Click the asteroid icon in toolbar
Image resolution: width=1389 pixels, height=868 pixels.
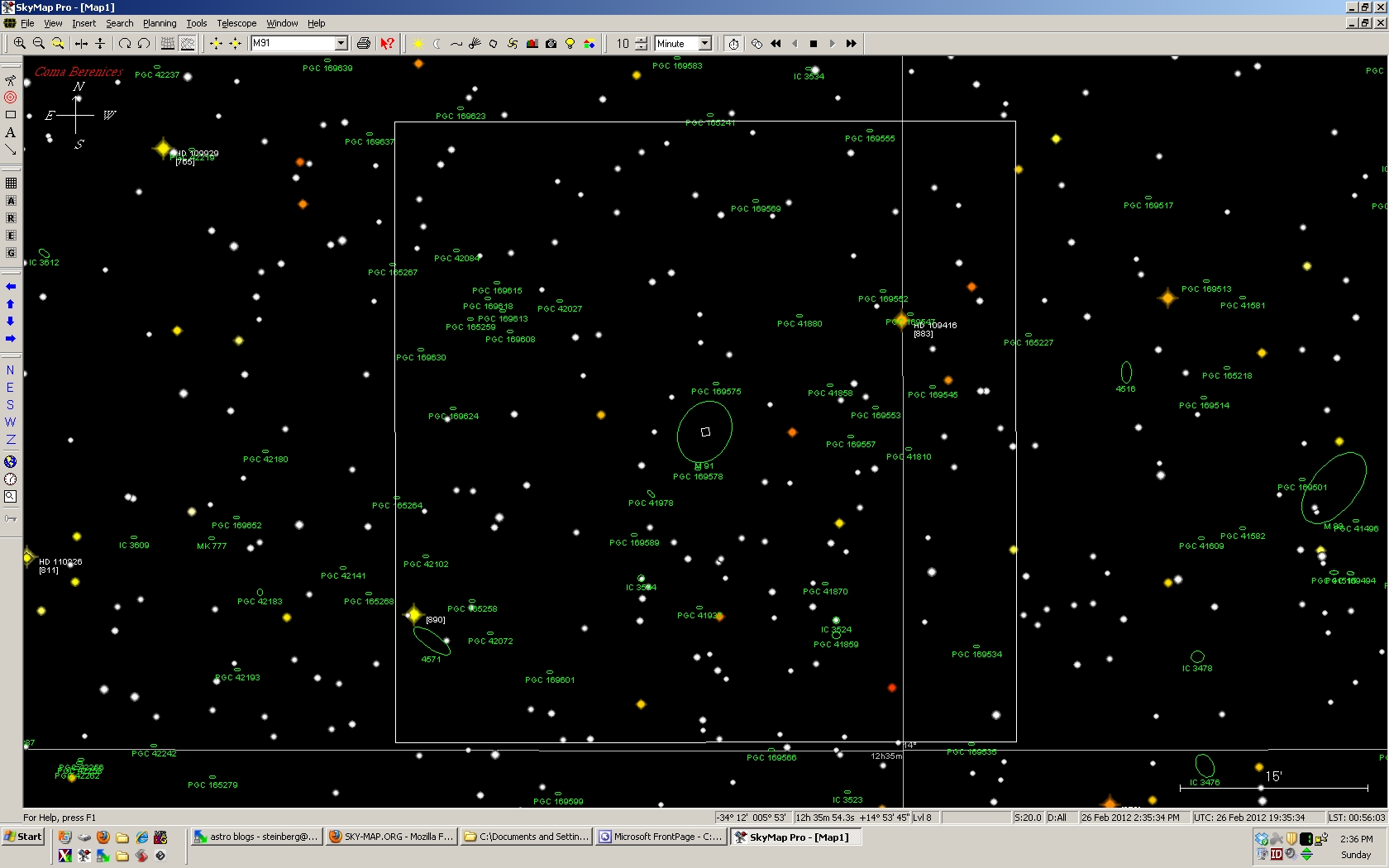pos(494,43)
